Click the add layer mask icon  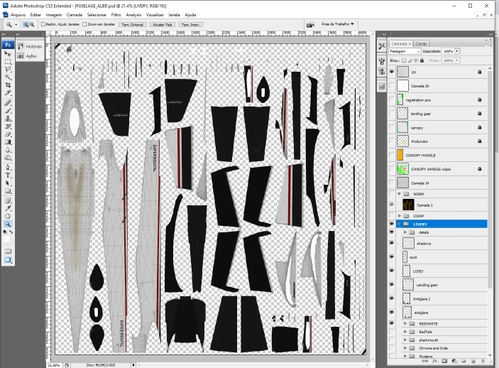point(444,361)
